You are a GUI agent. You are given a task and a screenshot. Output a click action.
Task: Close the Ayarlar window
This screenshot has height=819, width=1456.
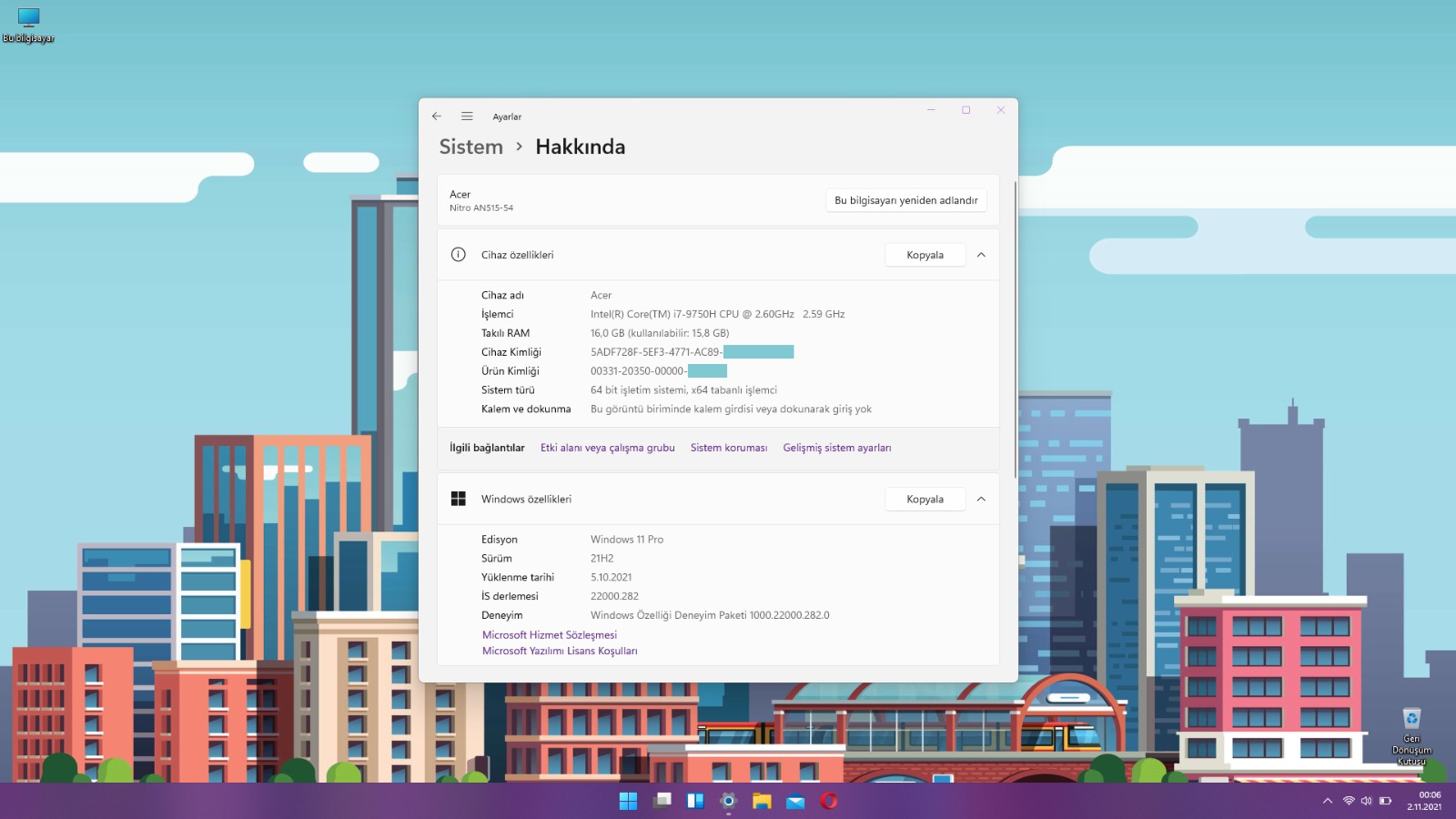coord(1000,110)
